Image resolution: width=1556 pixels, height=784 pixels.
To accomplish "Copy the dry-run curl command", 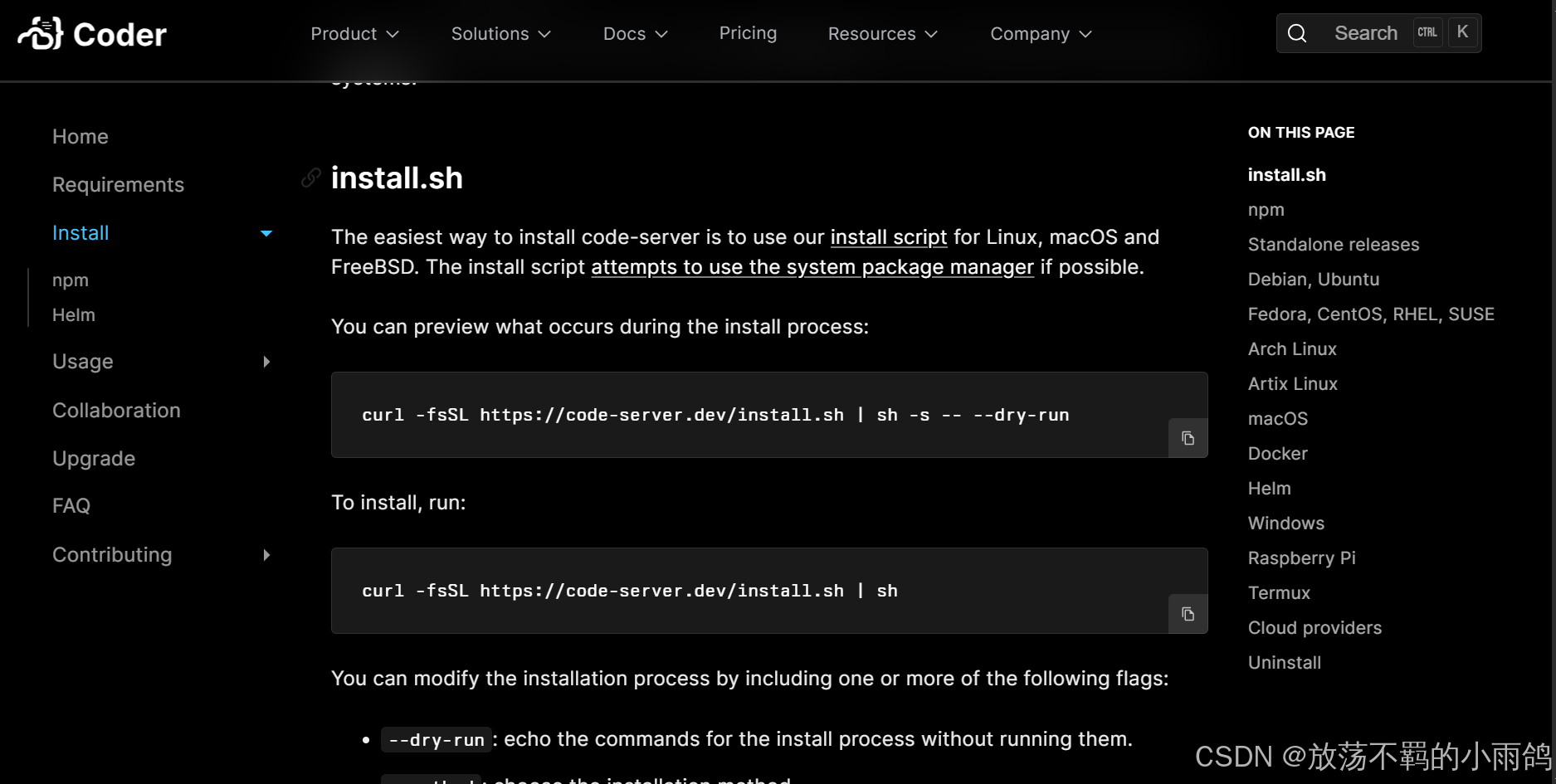I will [1188, 438].
